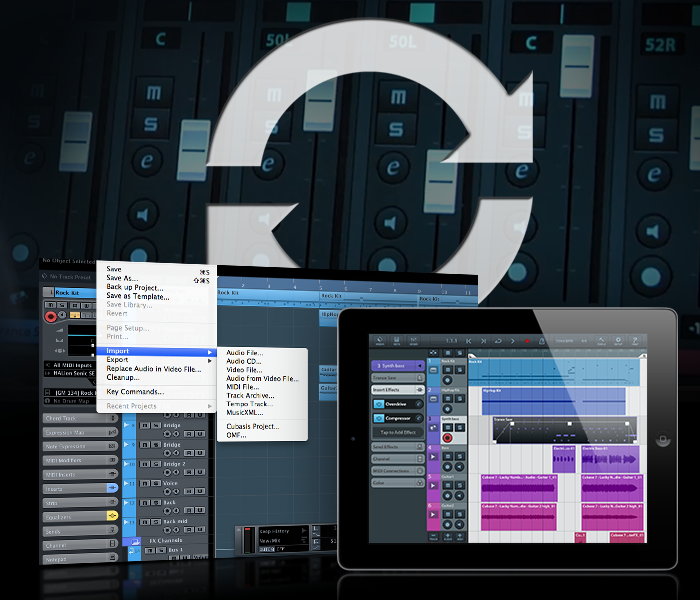Open Trance Saw instrument in Cubasis inspector
Image resolution: width=700 pixels, height=600 pixels.
click(x=398, y=378)
